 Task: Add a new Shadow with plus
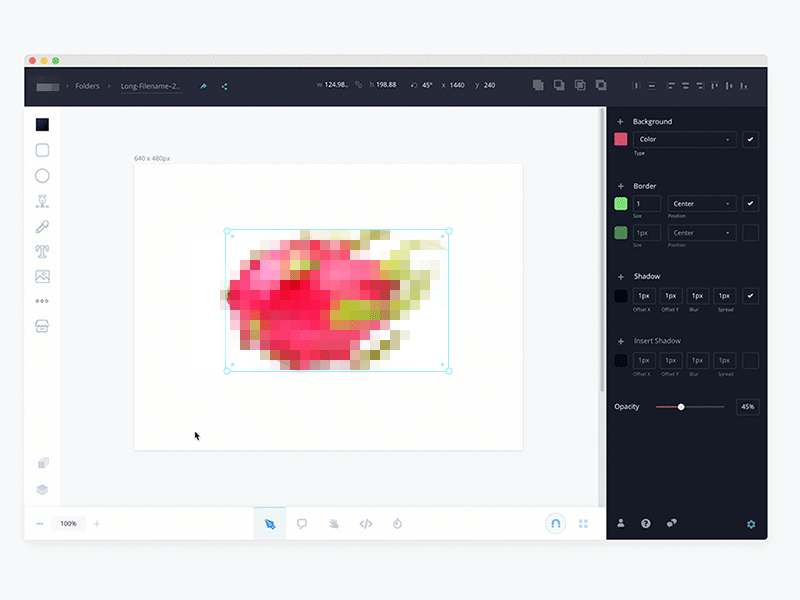pyautogui.click(x=621, y=277)
